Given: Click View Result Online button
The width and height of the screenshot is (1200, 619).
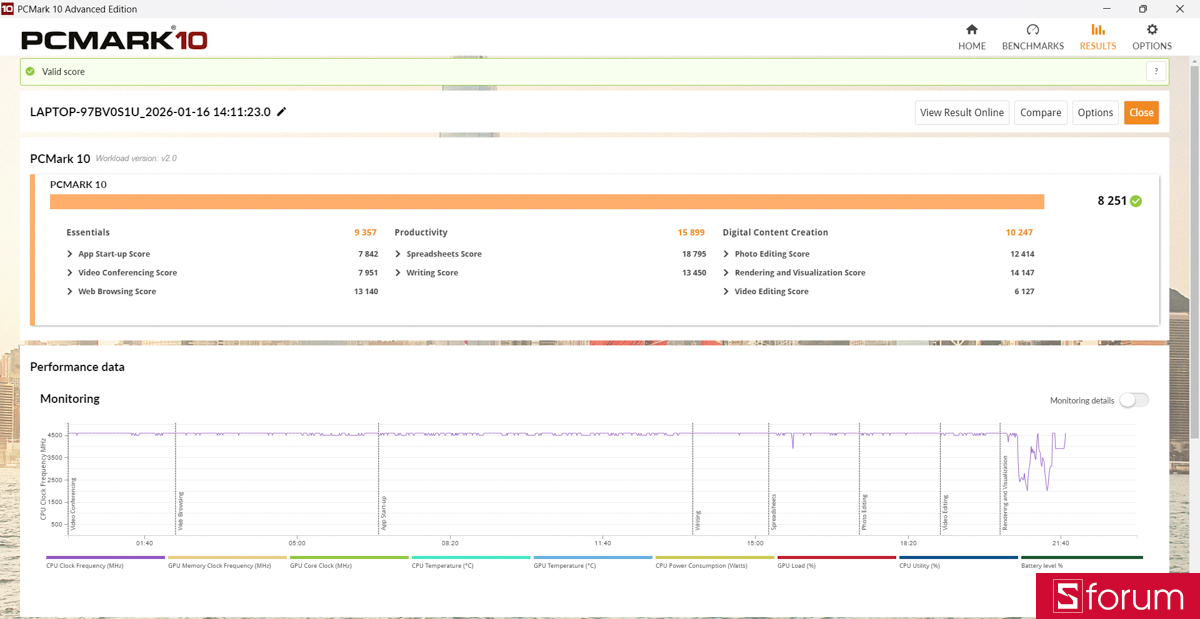Looking at the screenshot, I should (x=961, y=112).
